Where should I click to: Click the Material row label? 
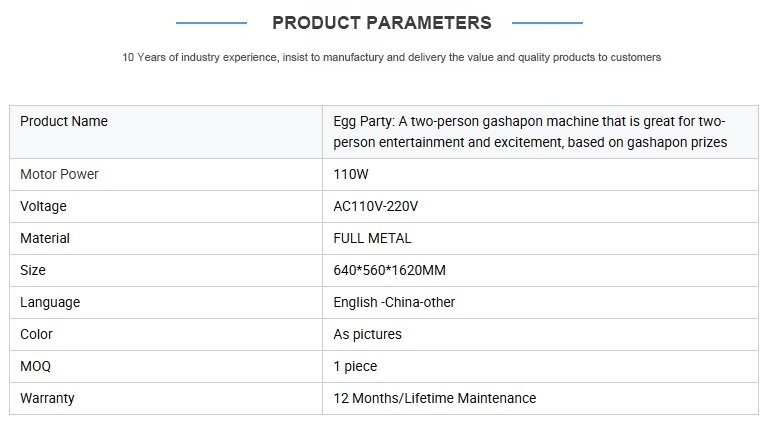pos(45,238)
